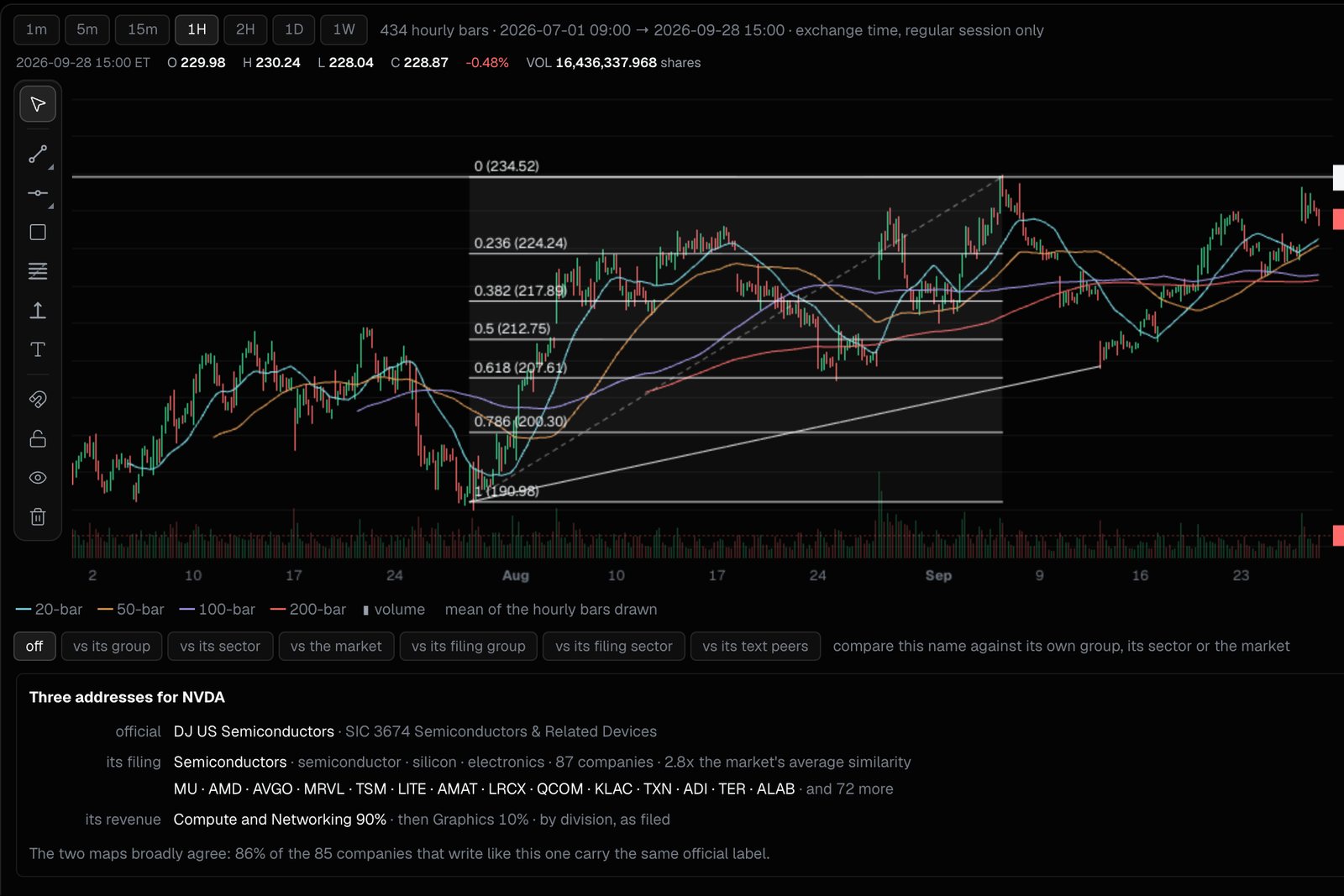The image size is (1344, 896).
Task: Click the "Aug" label on time axis
Action: coord(516,575)
